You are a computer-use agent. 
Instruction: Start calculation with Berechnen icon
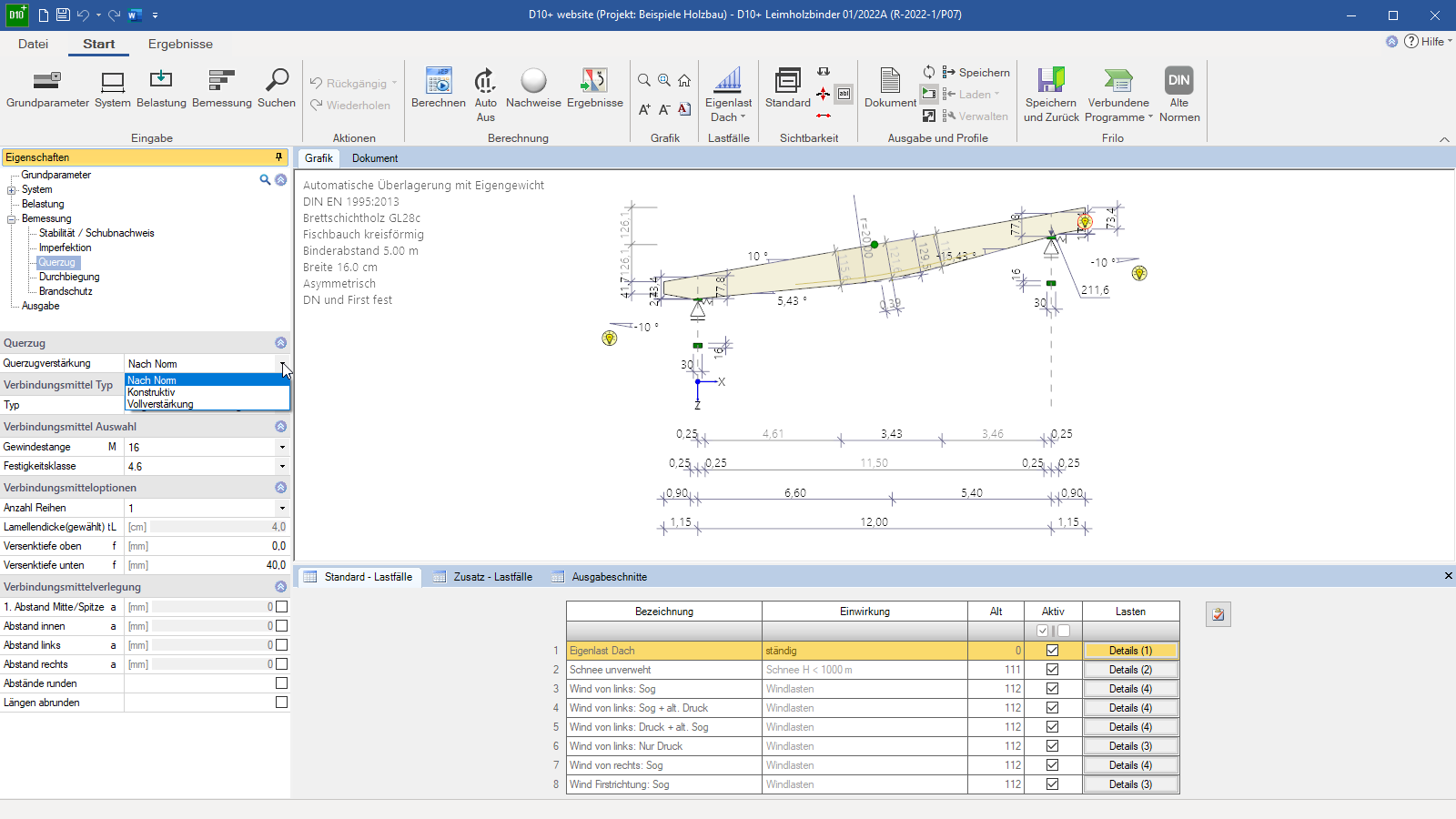coord(439,81)
